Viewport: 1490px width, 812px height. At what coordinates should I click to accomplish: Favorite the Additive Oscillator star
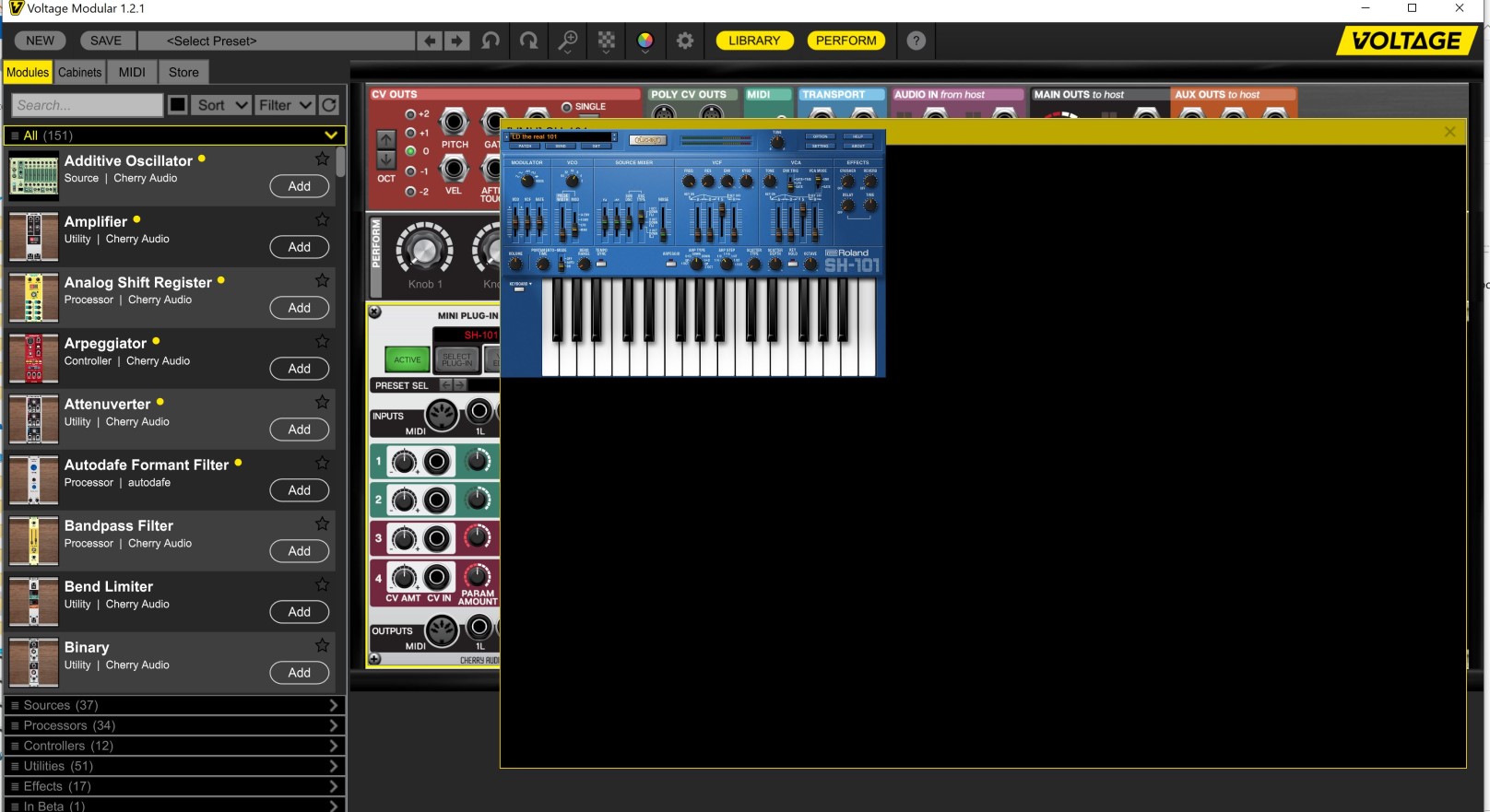[x=322, y=159]
